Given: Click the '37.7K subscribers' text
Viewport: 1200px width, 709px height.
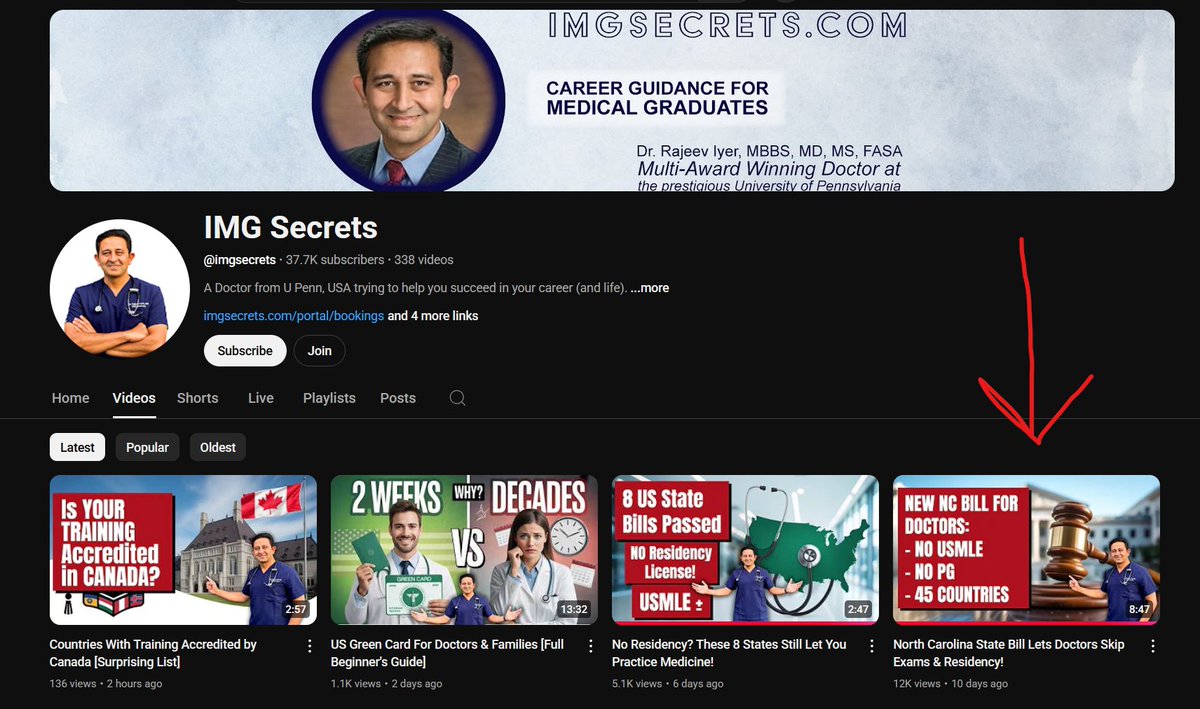Looking at the screenshot, I should tap(335, 260).
